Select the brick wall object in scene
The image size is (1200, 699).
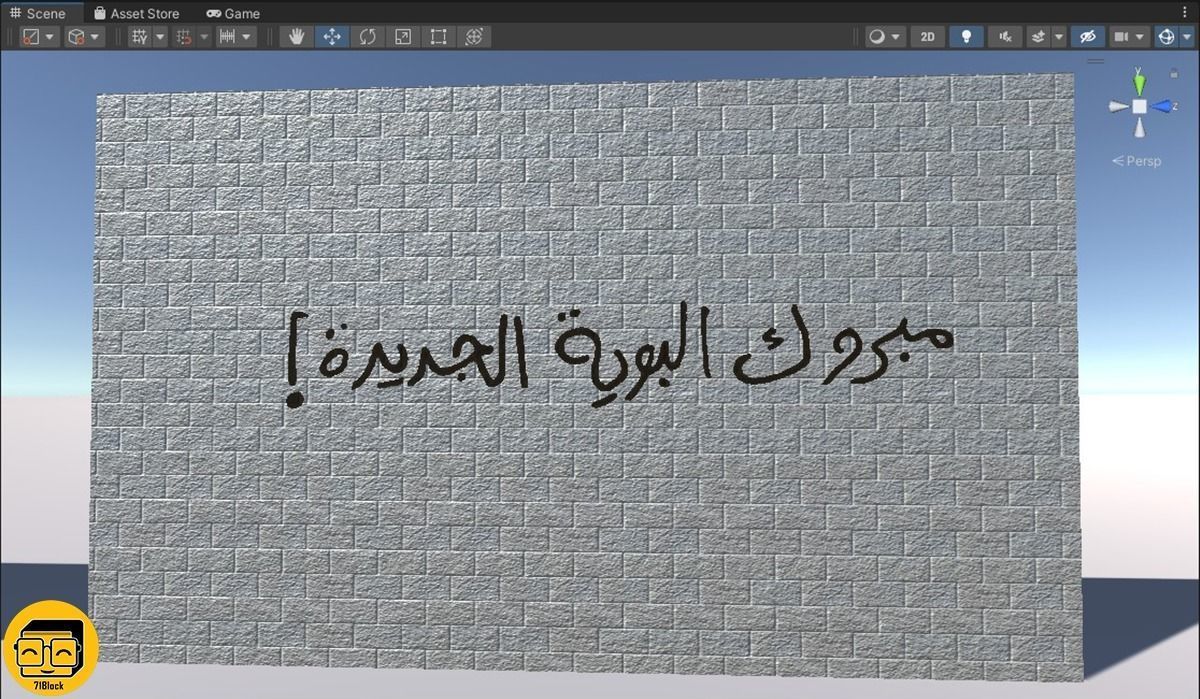(585, 375)
